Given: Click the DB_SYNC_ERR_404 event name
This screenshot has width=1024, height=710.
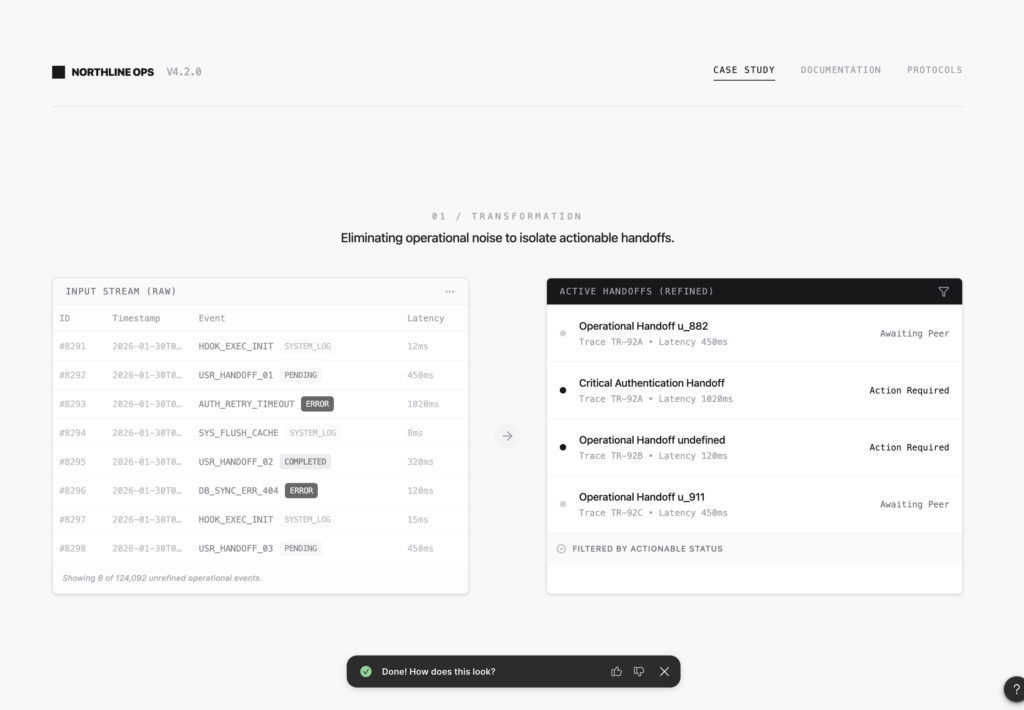Looking at the screenshot, I should tap(238, 491).
